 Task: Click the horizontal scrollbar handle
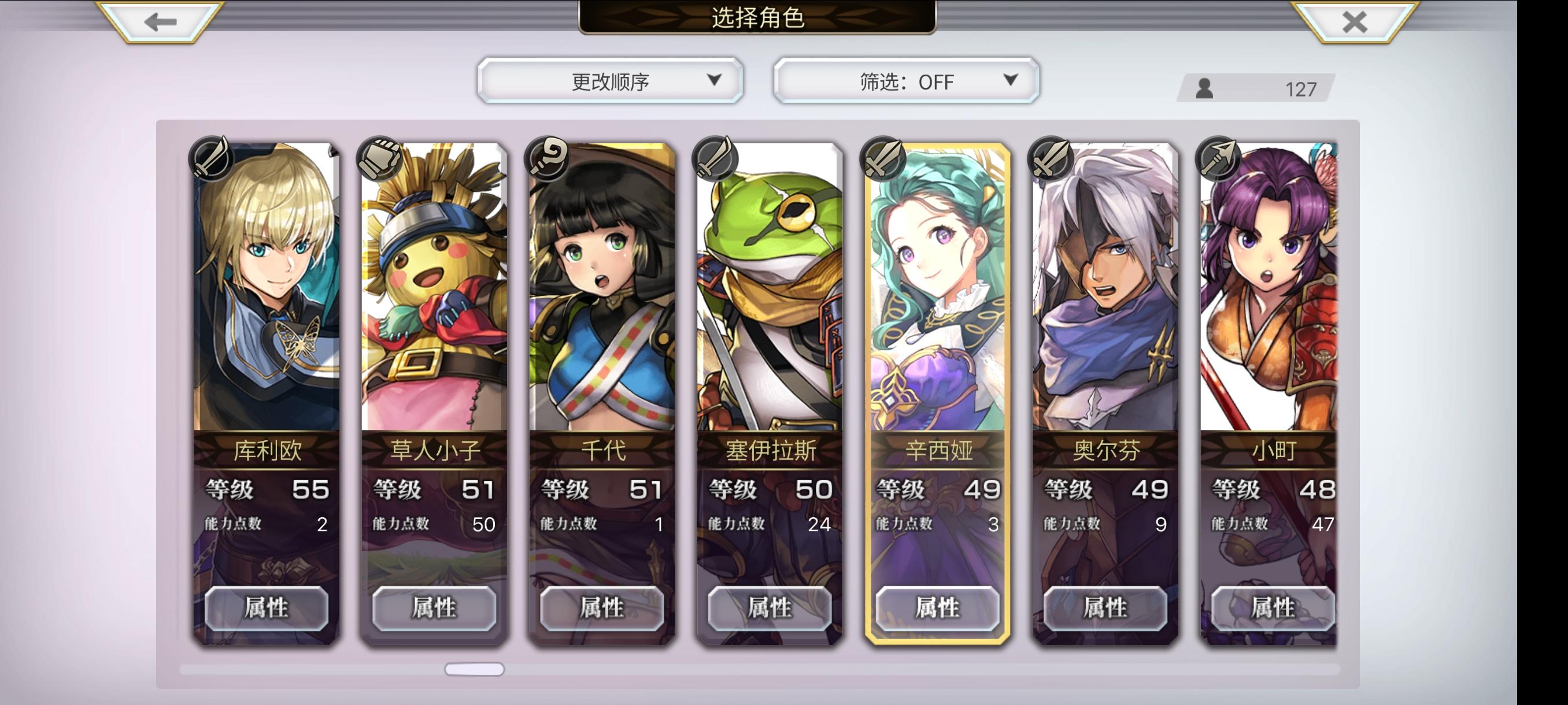click(x=474, y=669)
